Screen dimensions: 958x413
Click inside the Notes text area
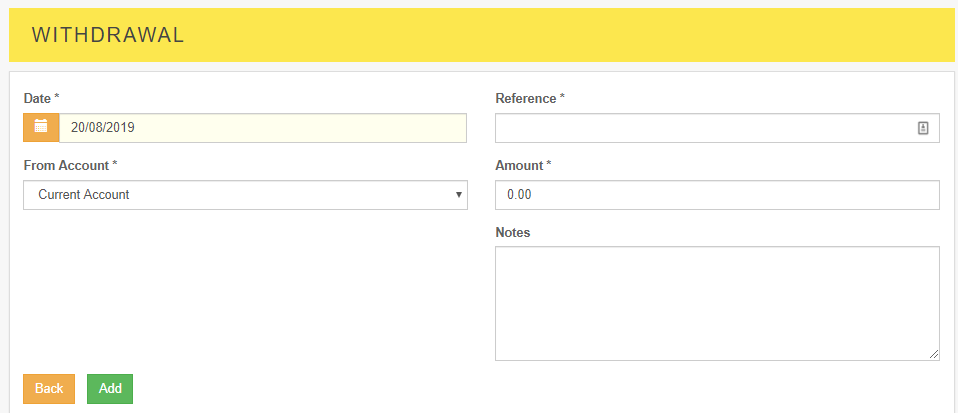click(x=717, y=303)
